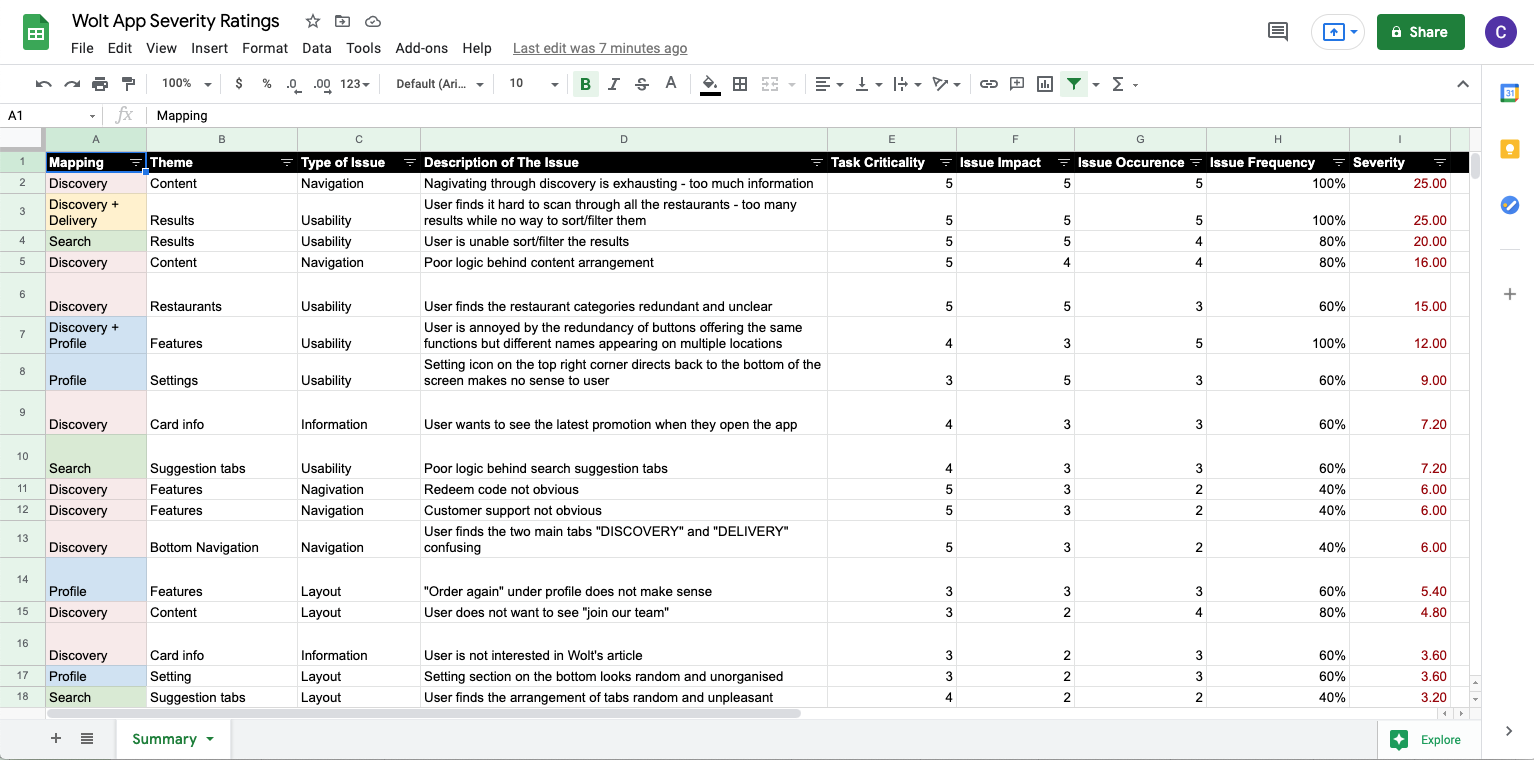The width and height of the screenshot is (1534, 760).
Task: Open the last edit history link
Action: point(600,48)
